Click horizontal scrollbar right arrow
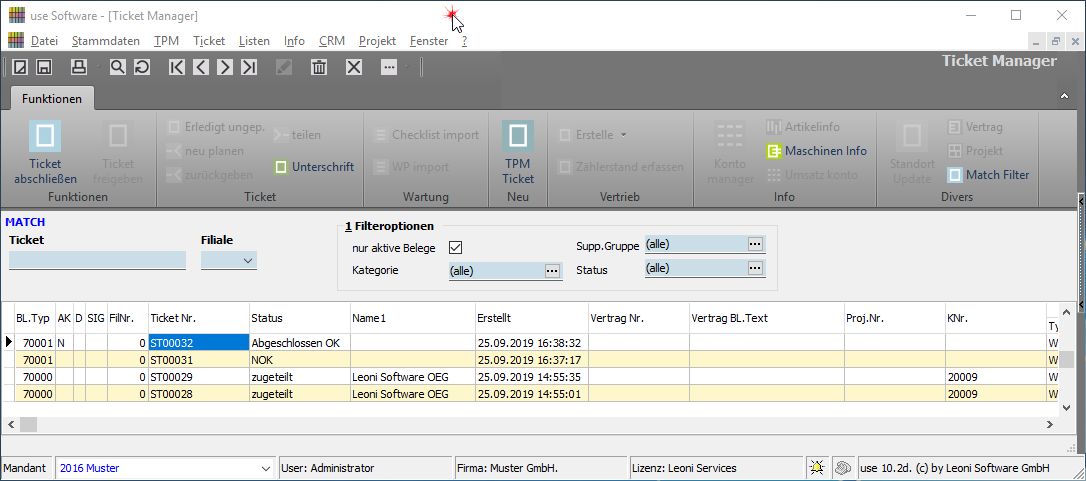 click(x=1049, y=424)
